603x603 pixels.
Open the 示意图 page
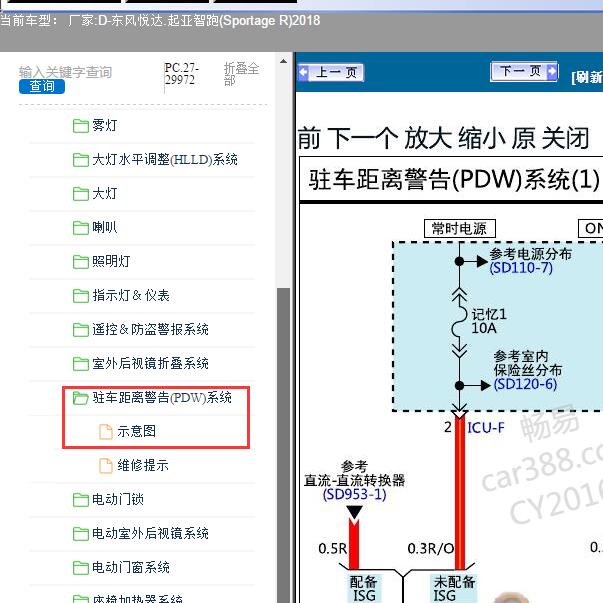click(x=137, y=431)
